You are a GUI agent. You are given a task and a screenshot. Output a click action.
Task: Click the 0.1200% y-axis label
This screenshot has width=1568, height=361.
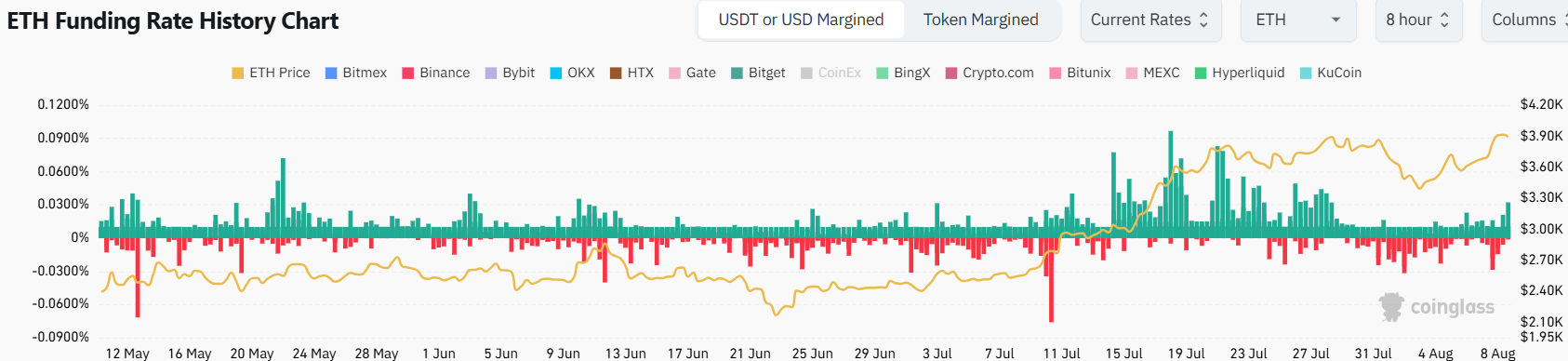coord(63,104)
